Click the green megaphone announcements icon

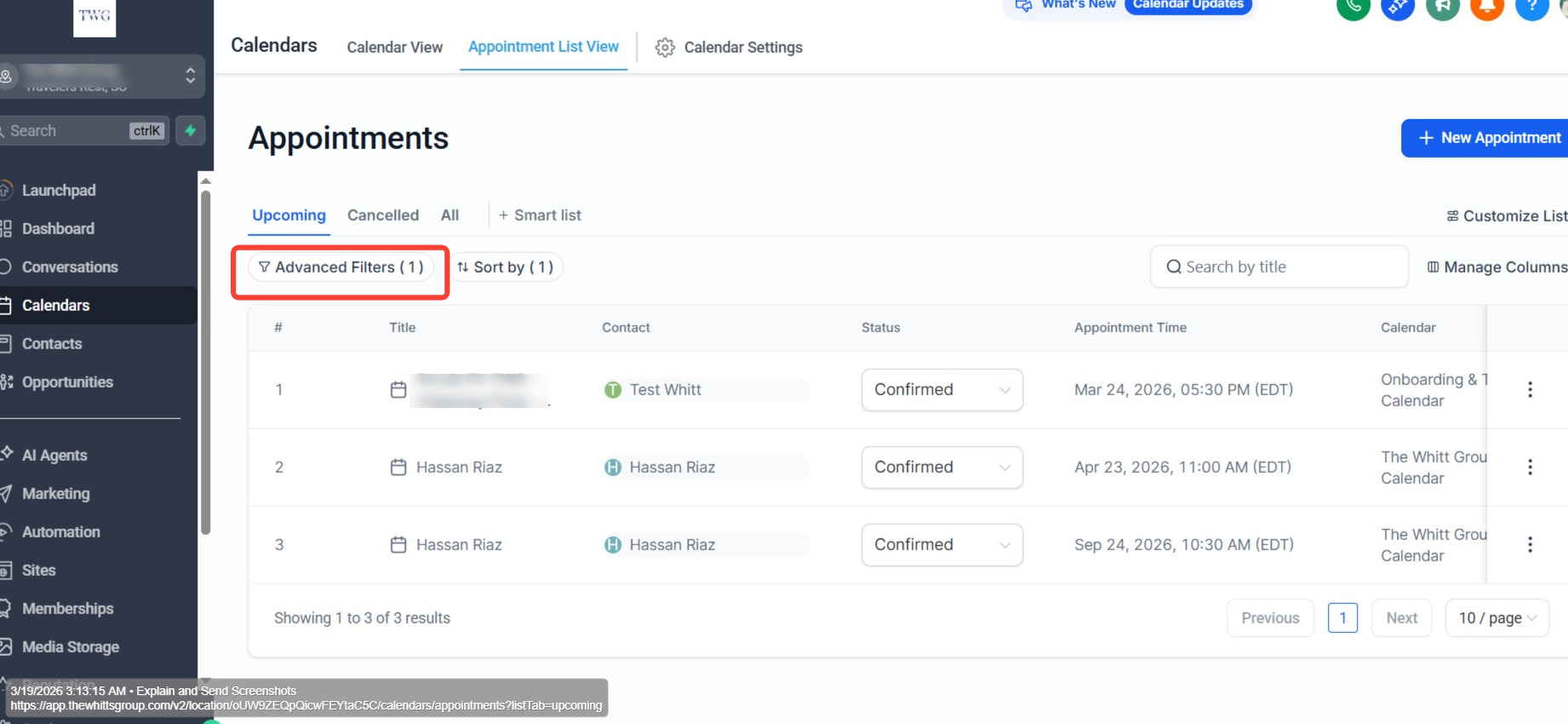point(1442,6)
